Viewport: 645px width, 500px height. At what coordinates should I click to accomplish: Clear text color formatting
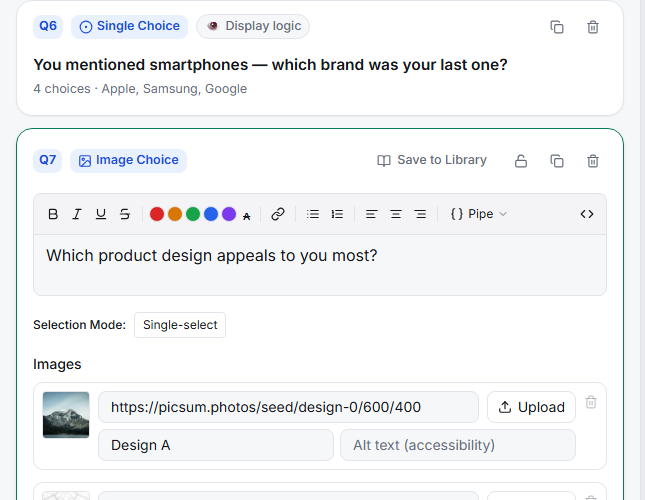pyautogui.click(x=246, y=216)
